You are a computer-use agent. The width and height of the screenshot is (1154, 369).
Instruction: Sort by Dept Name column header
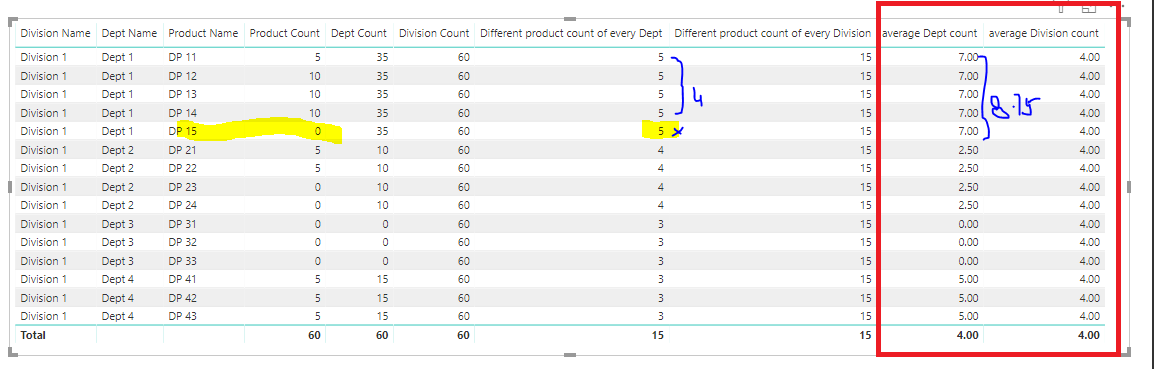[130, 33]
